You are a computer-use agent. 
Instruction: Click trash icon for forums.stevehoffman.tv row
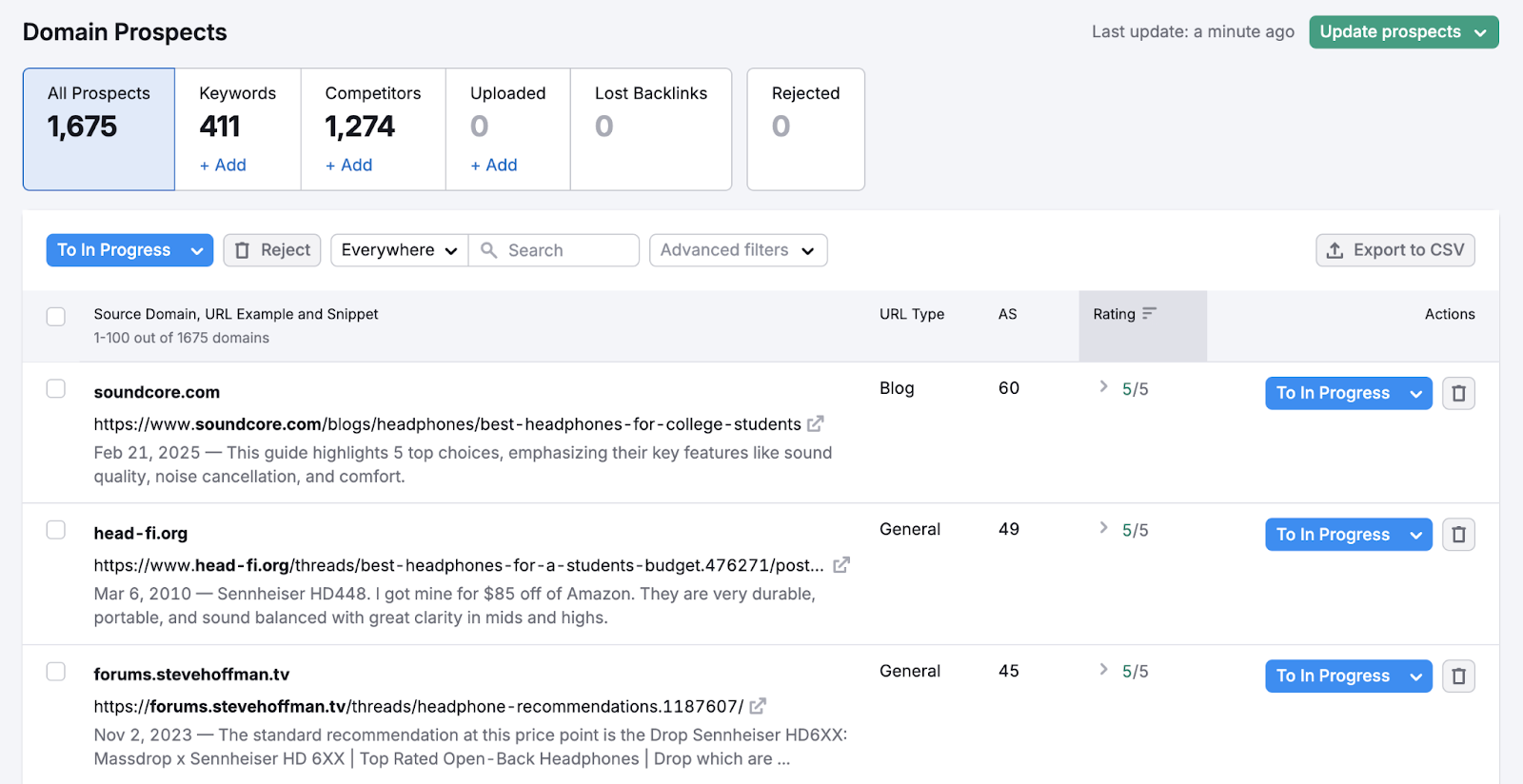click(1458, 676)
